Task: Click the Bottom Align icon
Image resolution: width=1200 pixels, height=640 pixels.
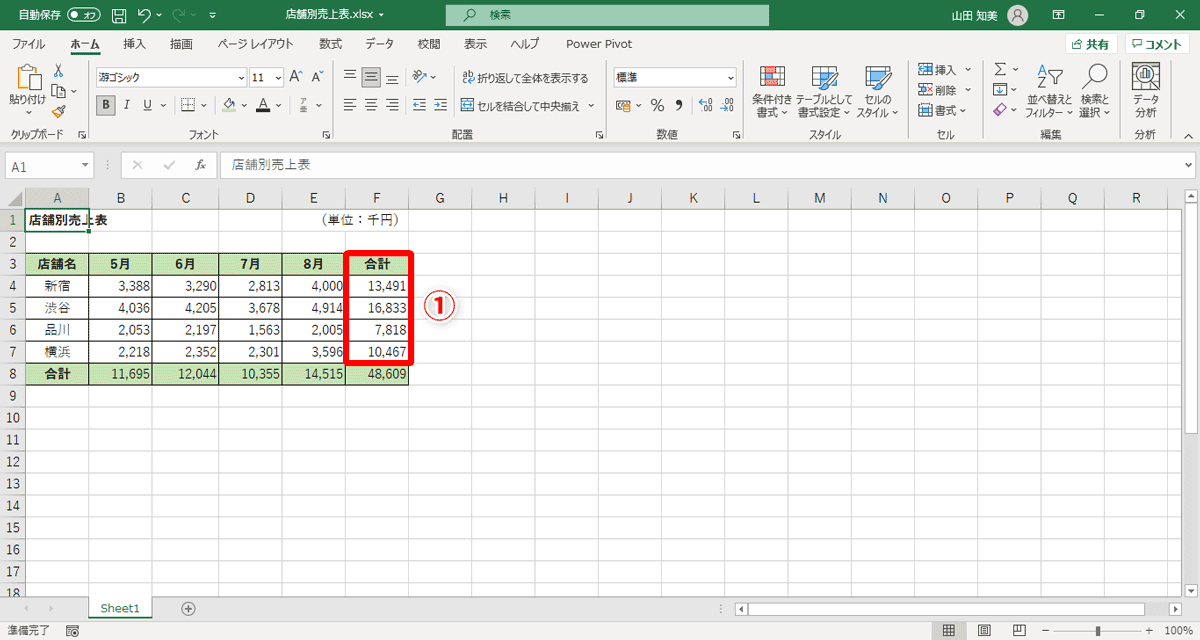Action: [392, 77]
